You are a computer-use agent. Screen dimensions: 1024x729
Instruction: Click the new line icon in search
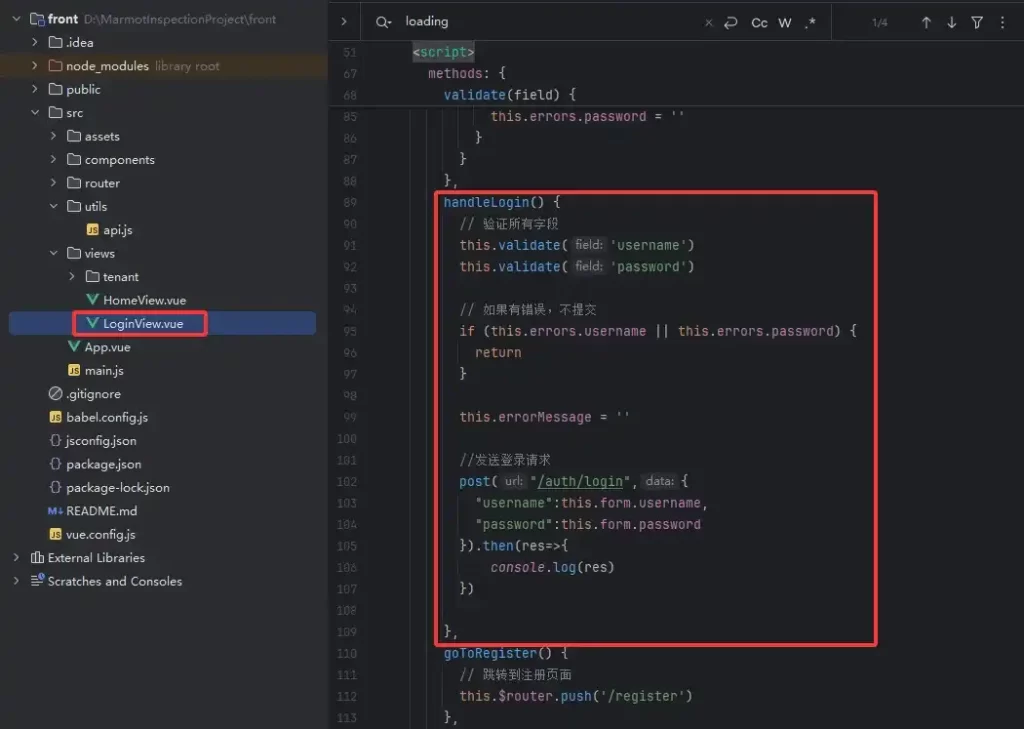click(731, 22)
